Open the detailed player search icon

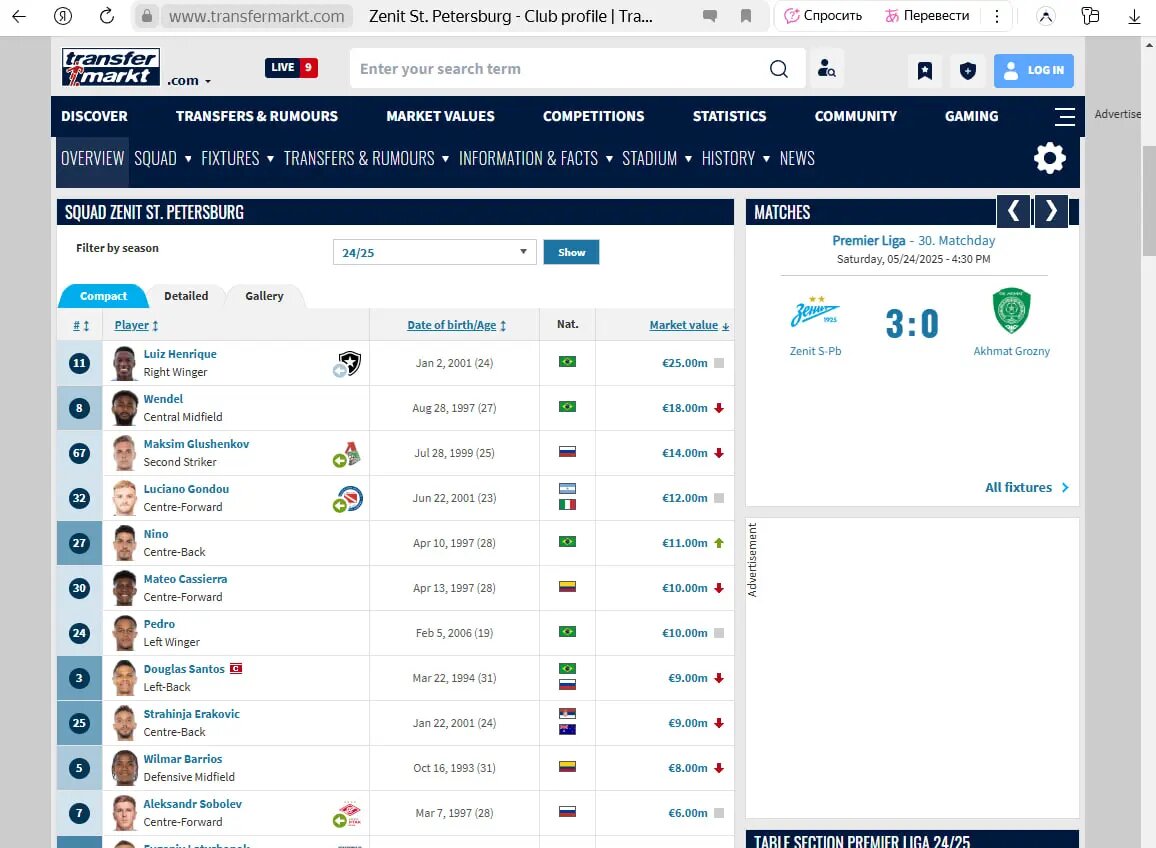click(826, 69)
